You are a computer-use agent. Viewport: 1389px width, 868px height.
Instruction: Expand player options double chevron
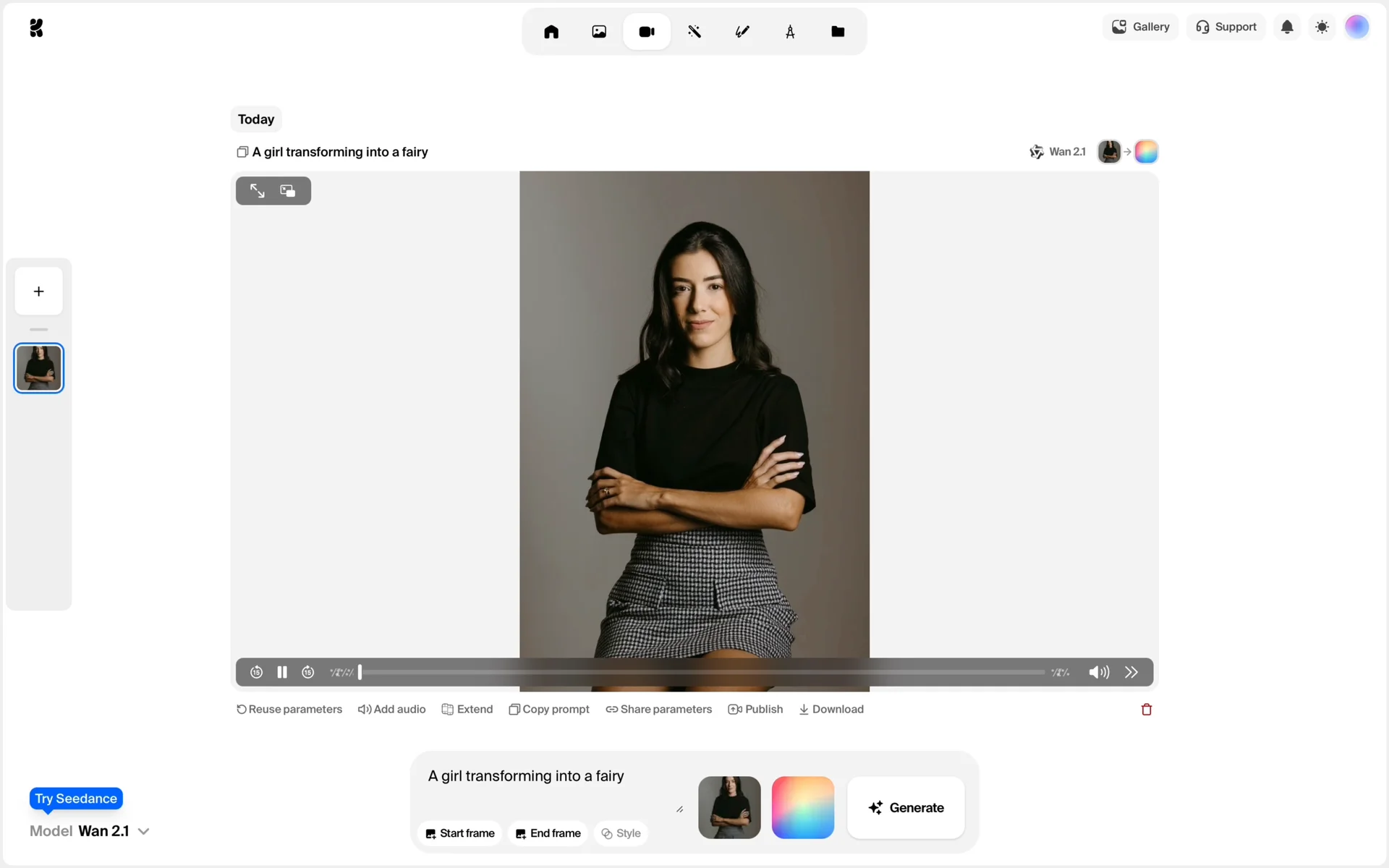(1131, 672)
